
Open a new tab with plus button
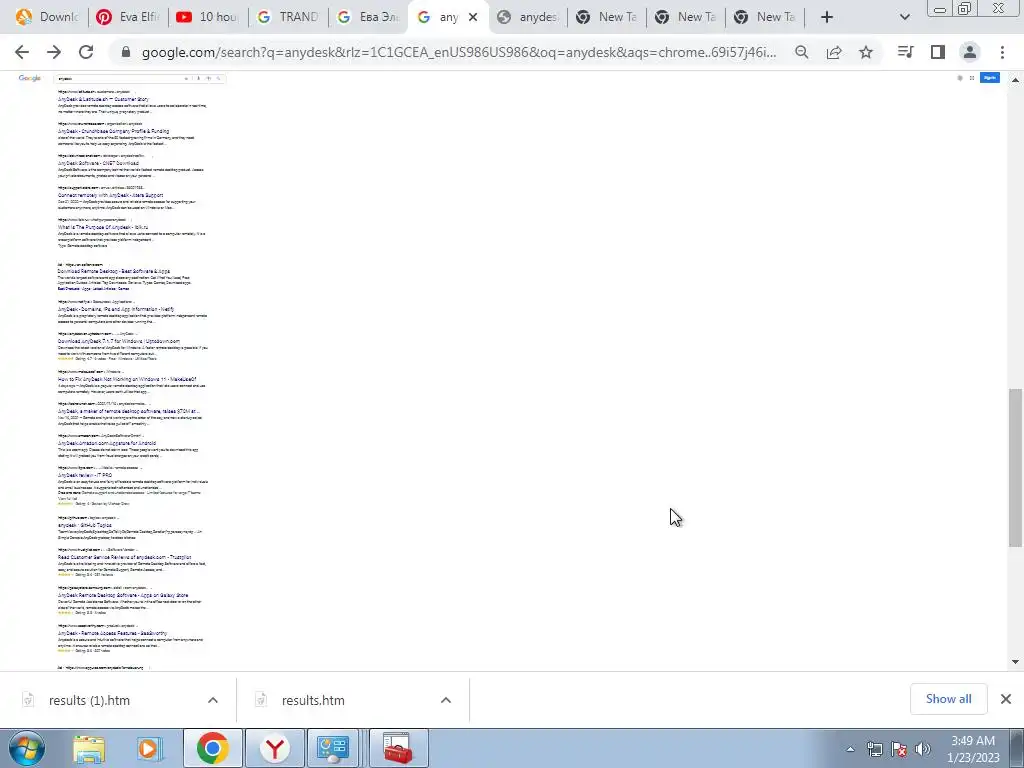coord(827,17)
